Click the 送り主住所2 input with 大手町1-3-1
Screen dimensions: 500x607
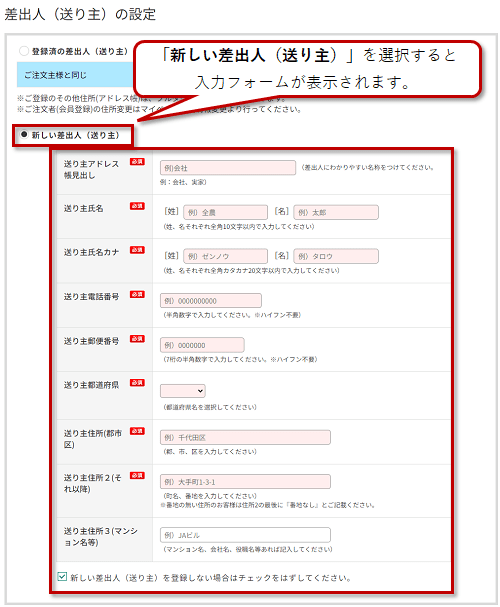245,482
